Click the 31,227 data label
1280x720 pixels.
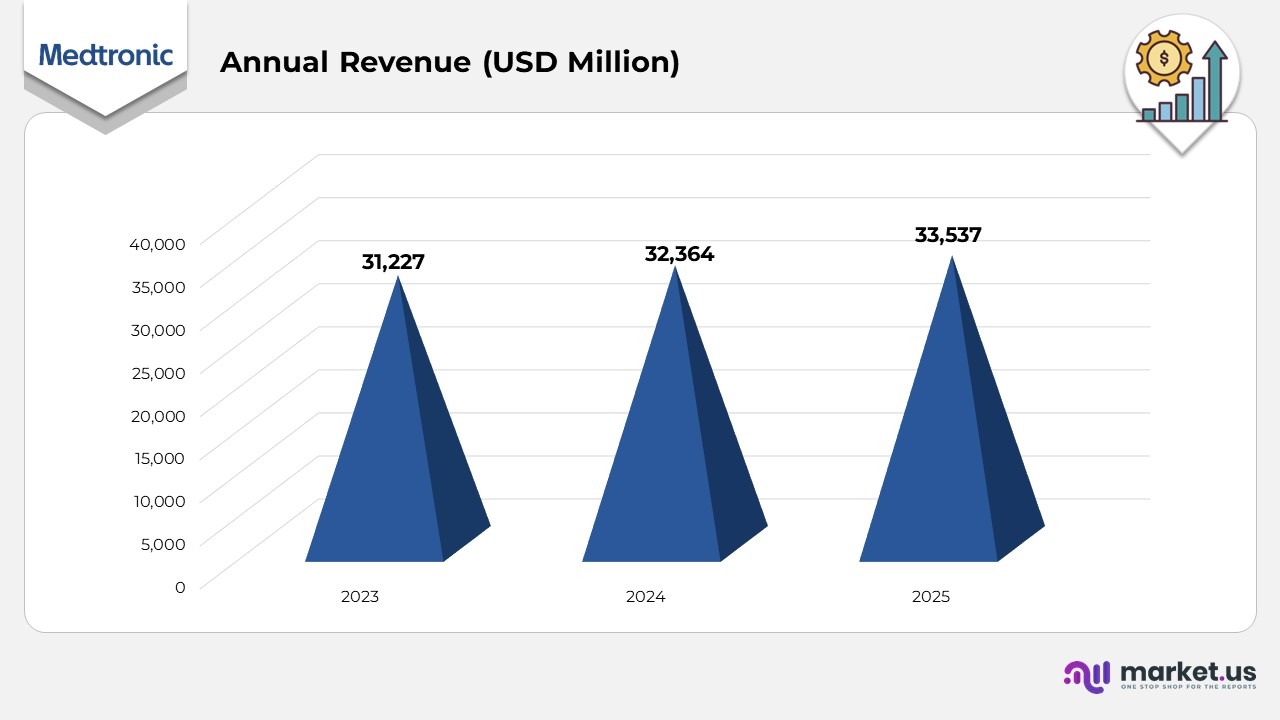(393, 262)
